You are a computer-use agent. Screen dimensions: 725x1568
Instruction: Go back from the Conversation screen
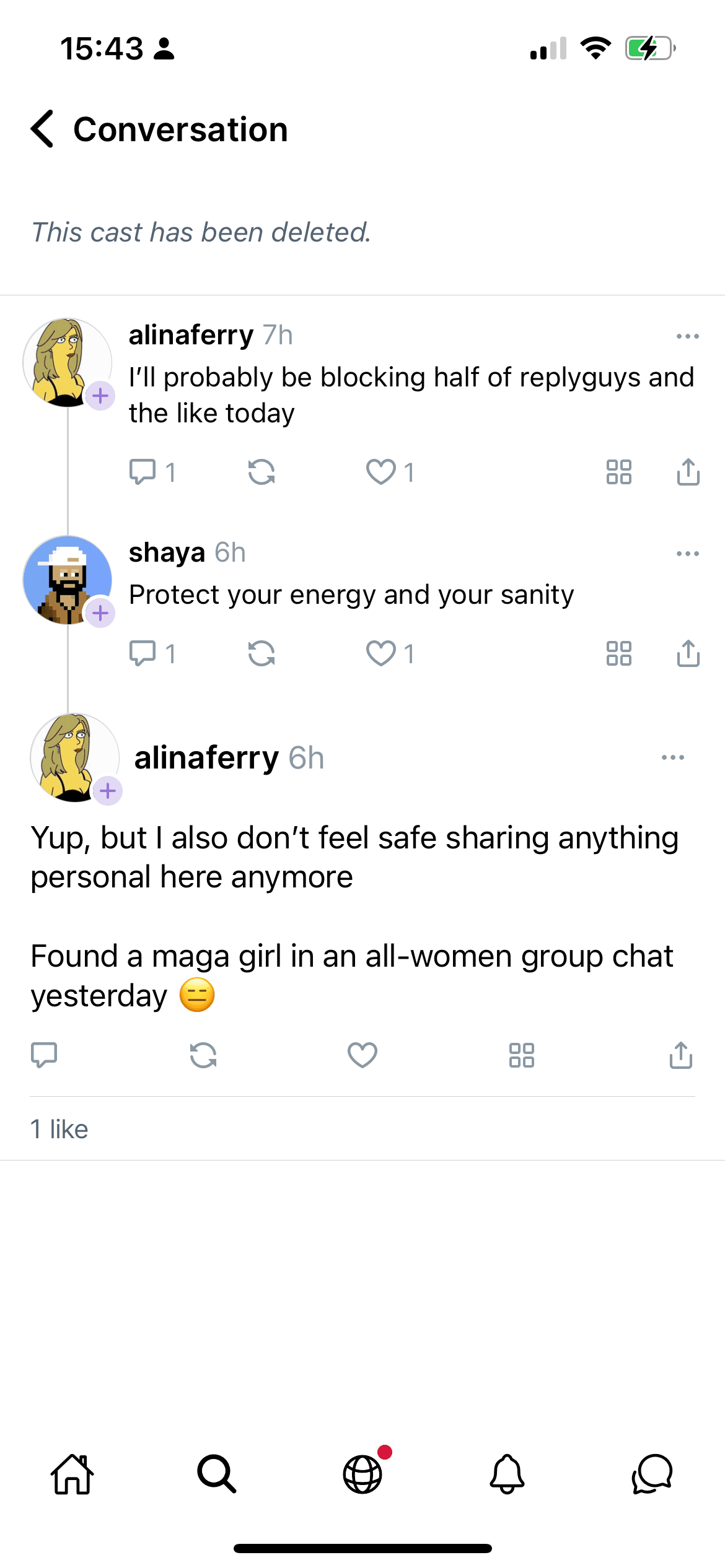pyautogui.click(x=42, y=129)
